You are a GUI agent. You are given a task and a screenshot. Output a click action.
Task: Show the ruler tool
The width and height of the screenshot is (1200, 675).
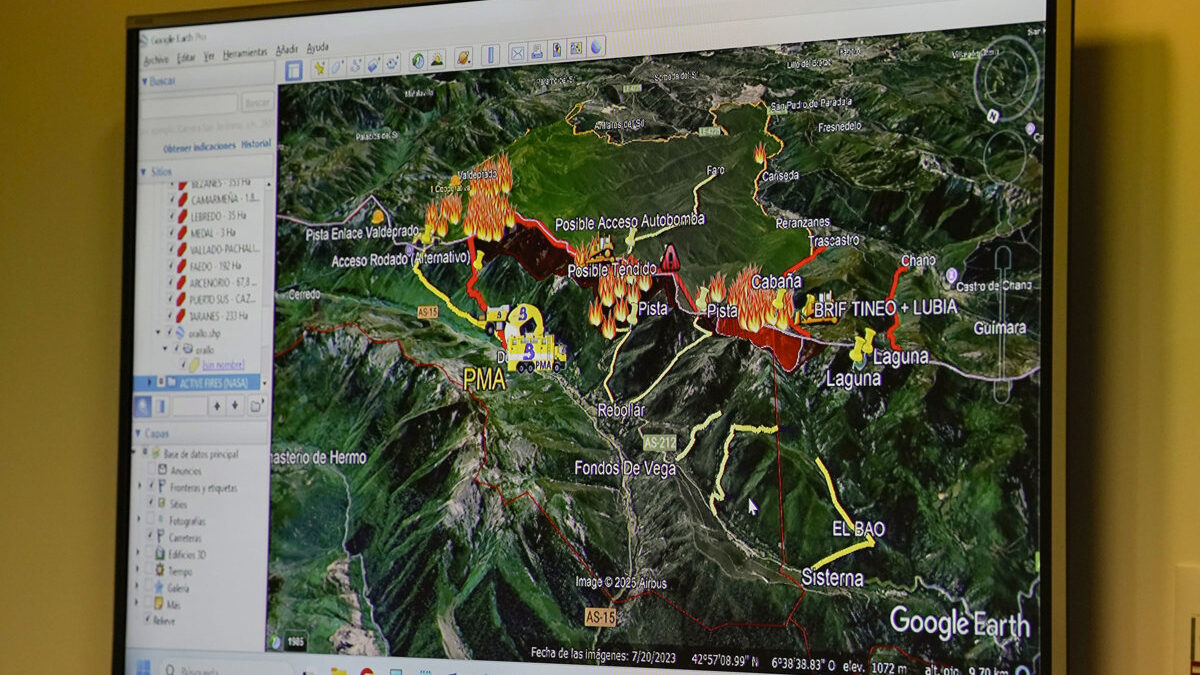click(x=490, y=56)
